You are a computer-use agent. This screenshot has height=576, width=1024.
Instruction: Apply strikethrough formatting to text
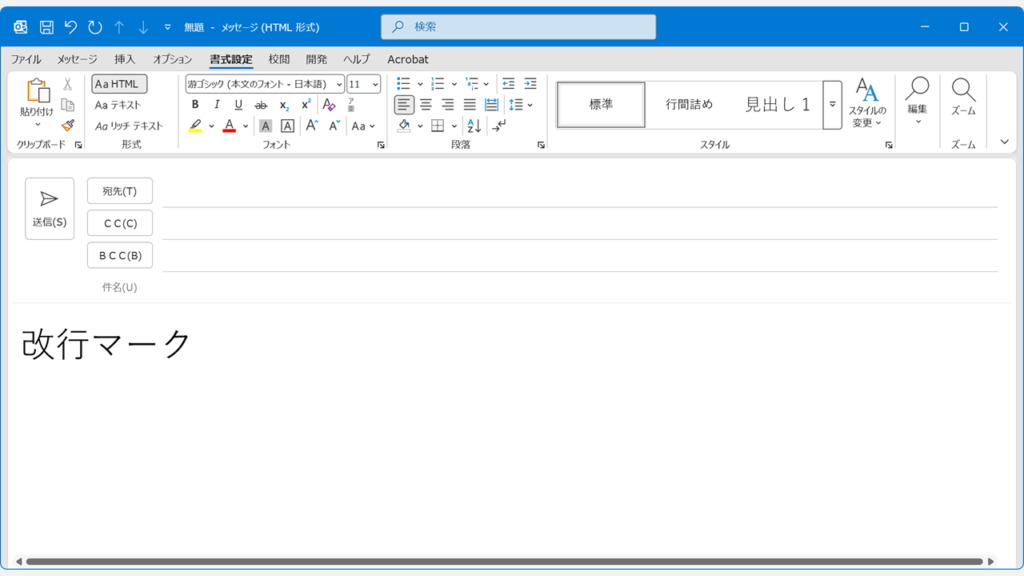click(x=260, y=106)
